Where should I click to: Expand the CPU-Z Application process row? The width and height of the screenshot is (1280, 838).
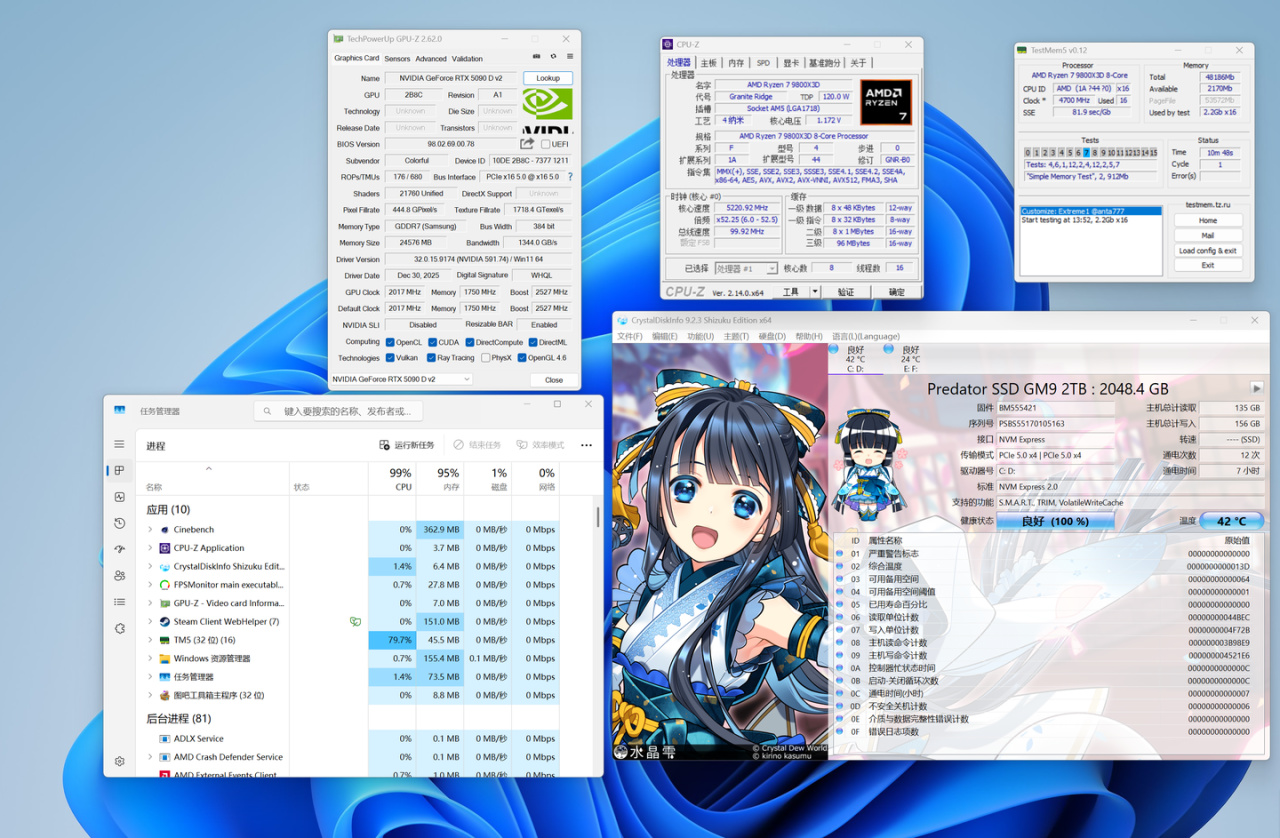(150, 548)
